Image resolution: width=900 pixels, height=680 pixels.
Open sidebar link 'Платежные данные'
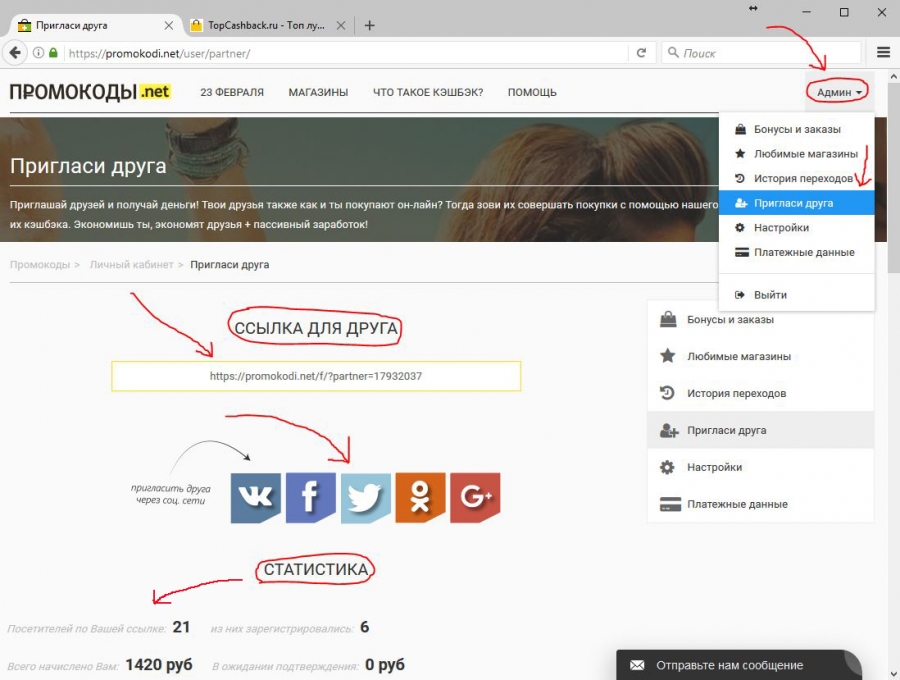pos(761,504)
